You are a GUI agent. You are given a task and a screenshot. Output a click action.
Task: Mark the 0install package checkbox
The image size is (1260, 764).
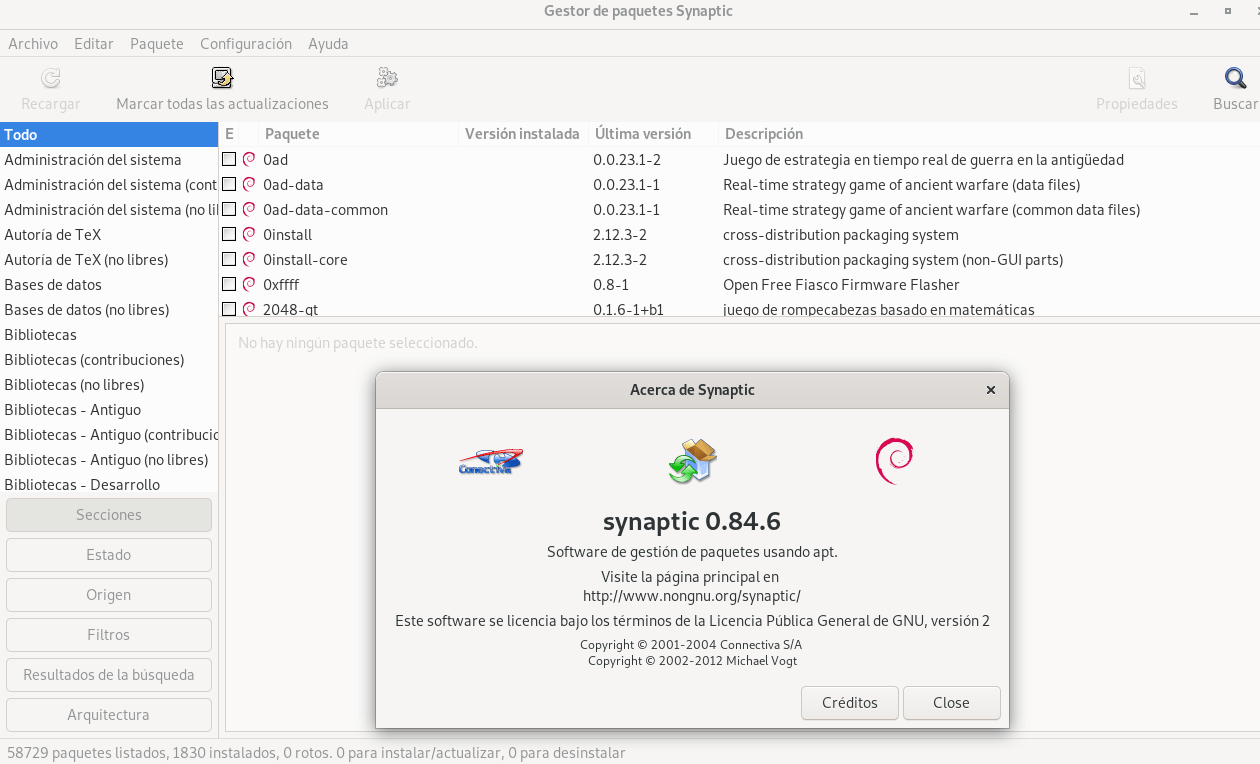tap(229, 235)
